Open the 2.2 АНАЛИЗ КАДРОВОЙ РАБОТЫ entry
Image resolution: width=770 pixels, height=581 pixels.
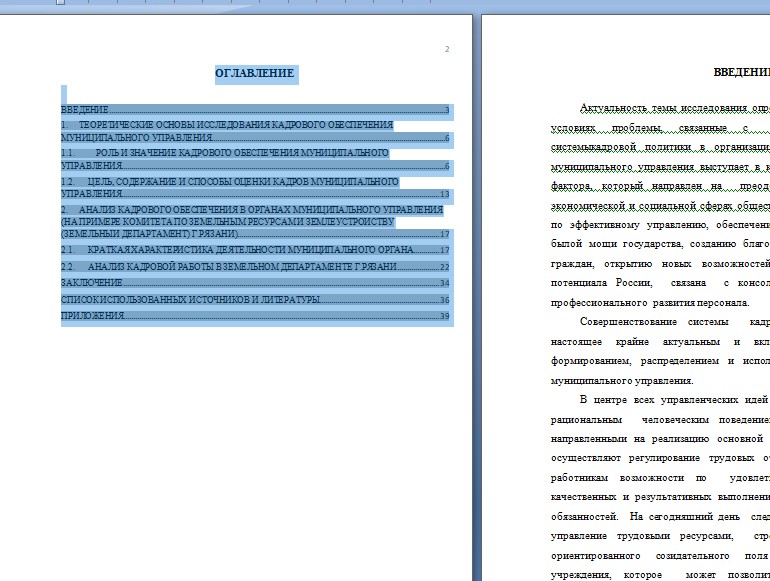(255, 267)
